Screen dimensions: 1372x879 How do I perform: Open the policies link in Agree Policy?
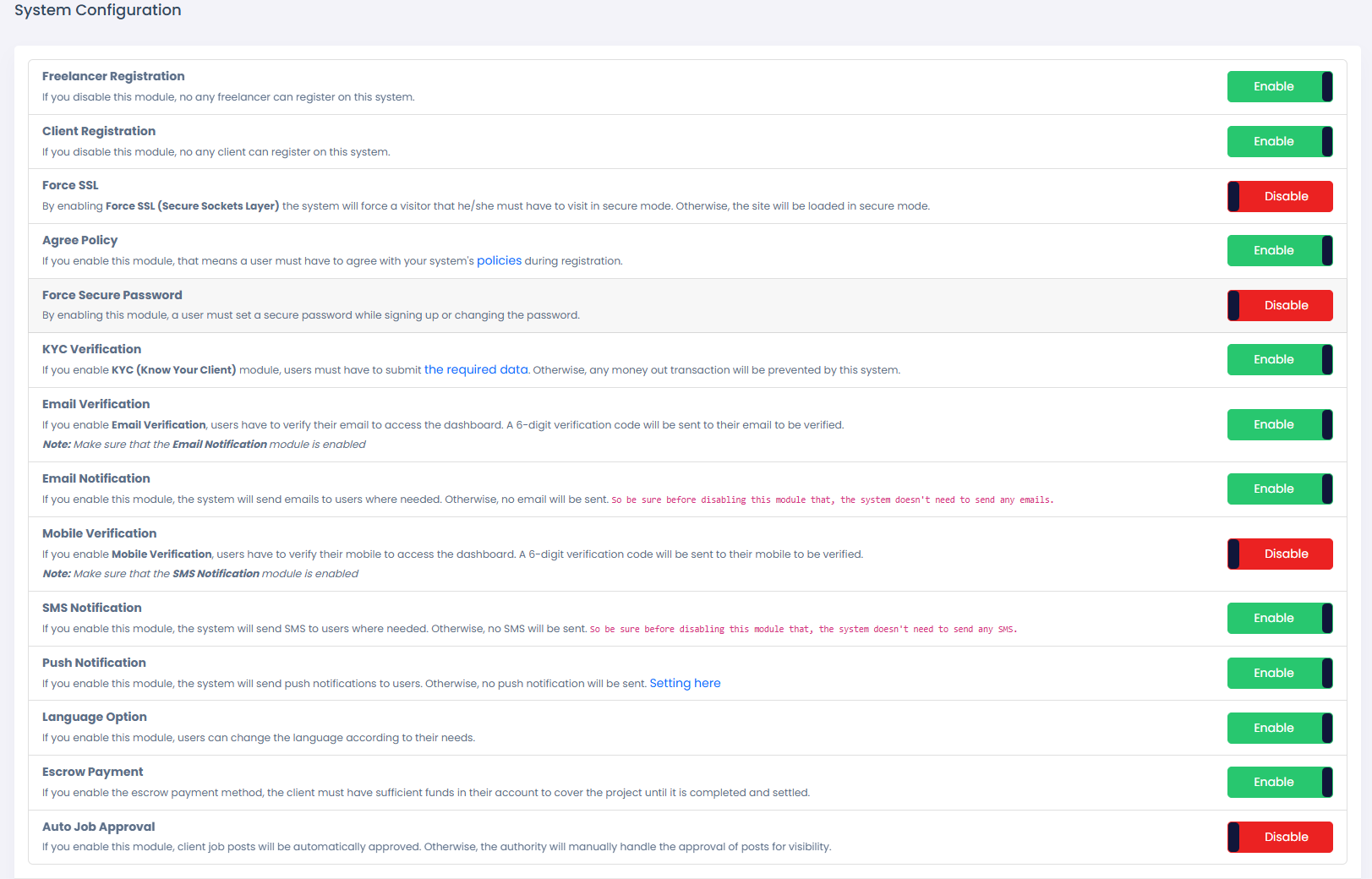(499, 261)
